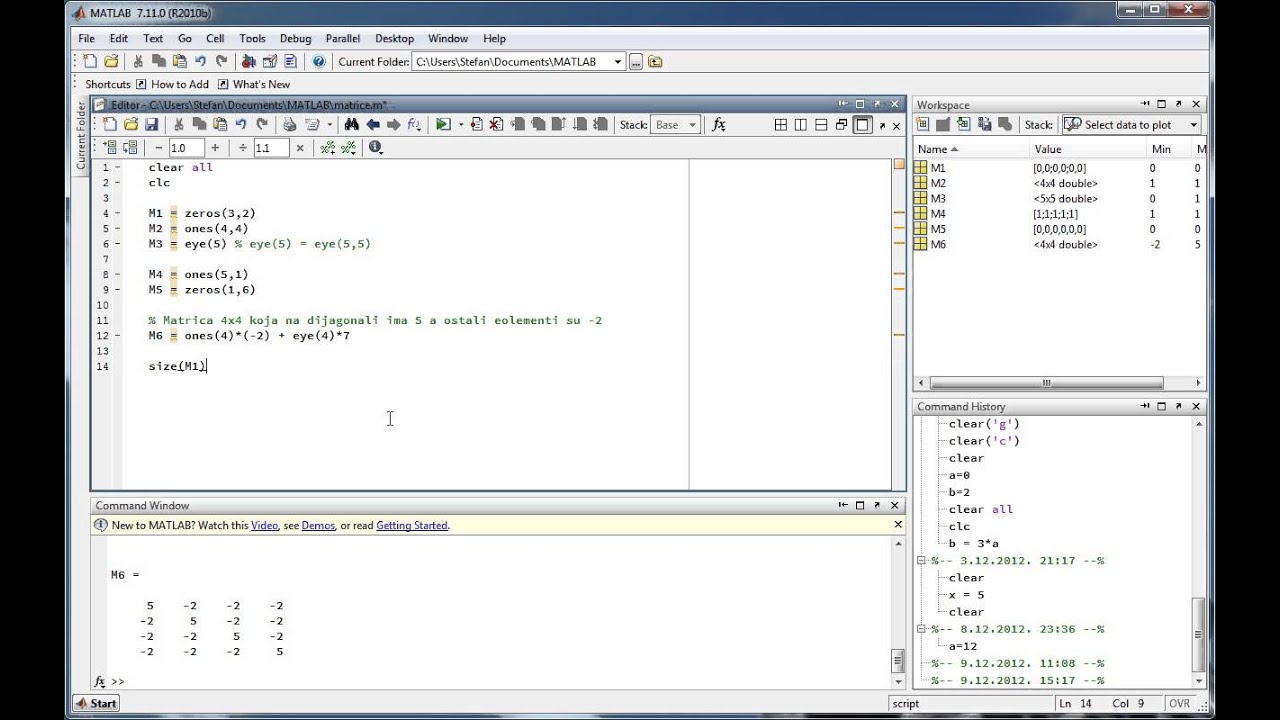
Task: Click the What's New shortcut
Action: [x=254, y=85]
